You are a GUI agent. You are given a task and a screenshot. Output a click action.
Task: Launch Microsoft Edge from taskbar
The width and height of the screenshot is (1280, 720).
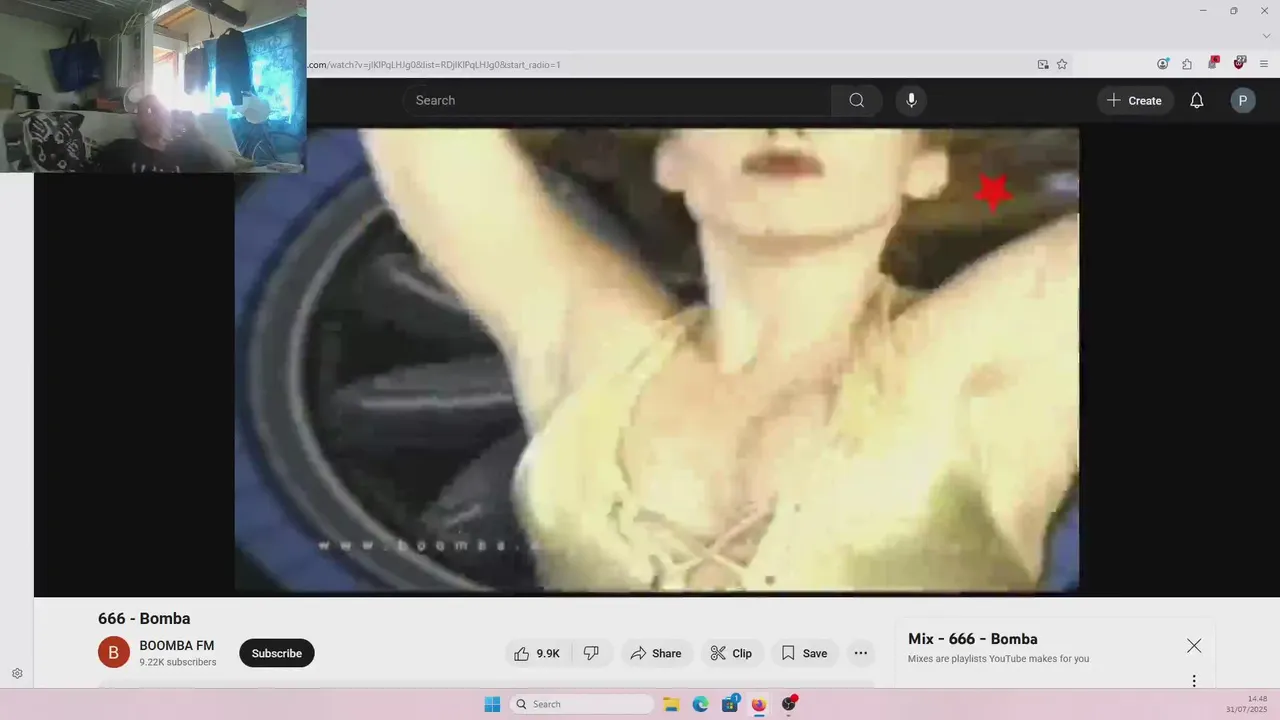[x=701, y=704]
